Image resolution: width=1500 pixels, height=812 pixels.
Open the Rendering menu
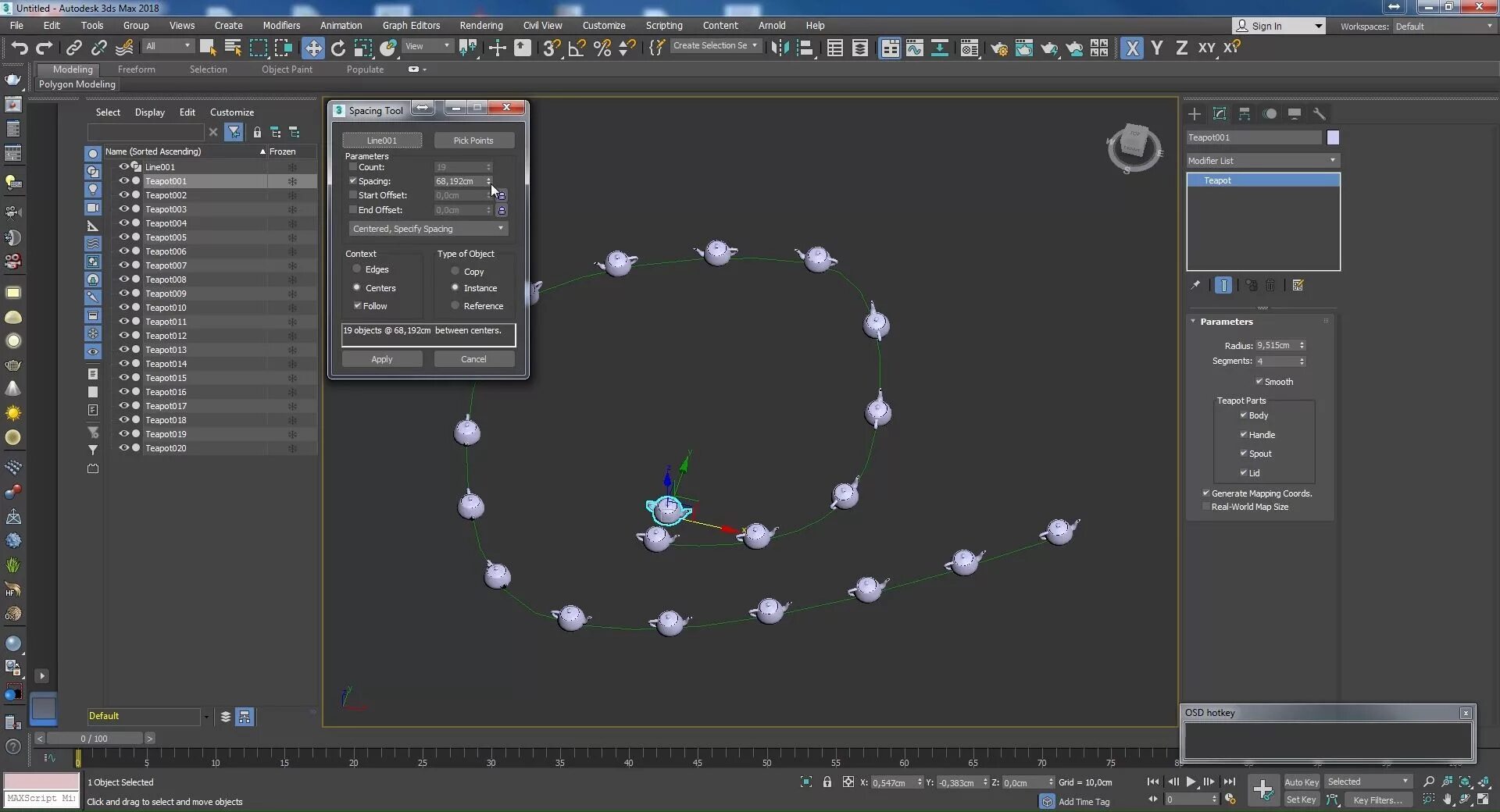[481, 25]
